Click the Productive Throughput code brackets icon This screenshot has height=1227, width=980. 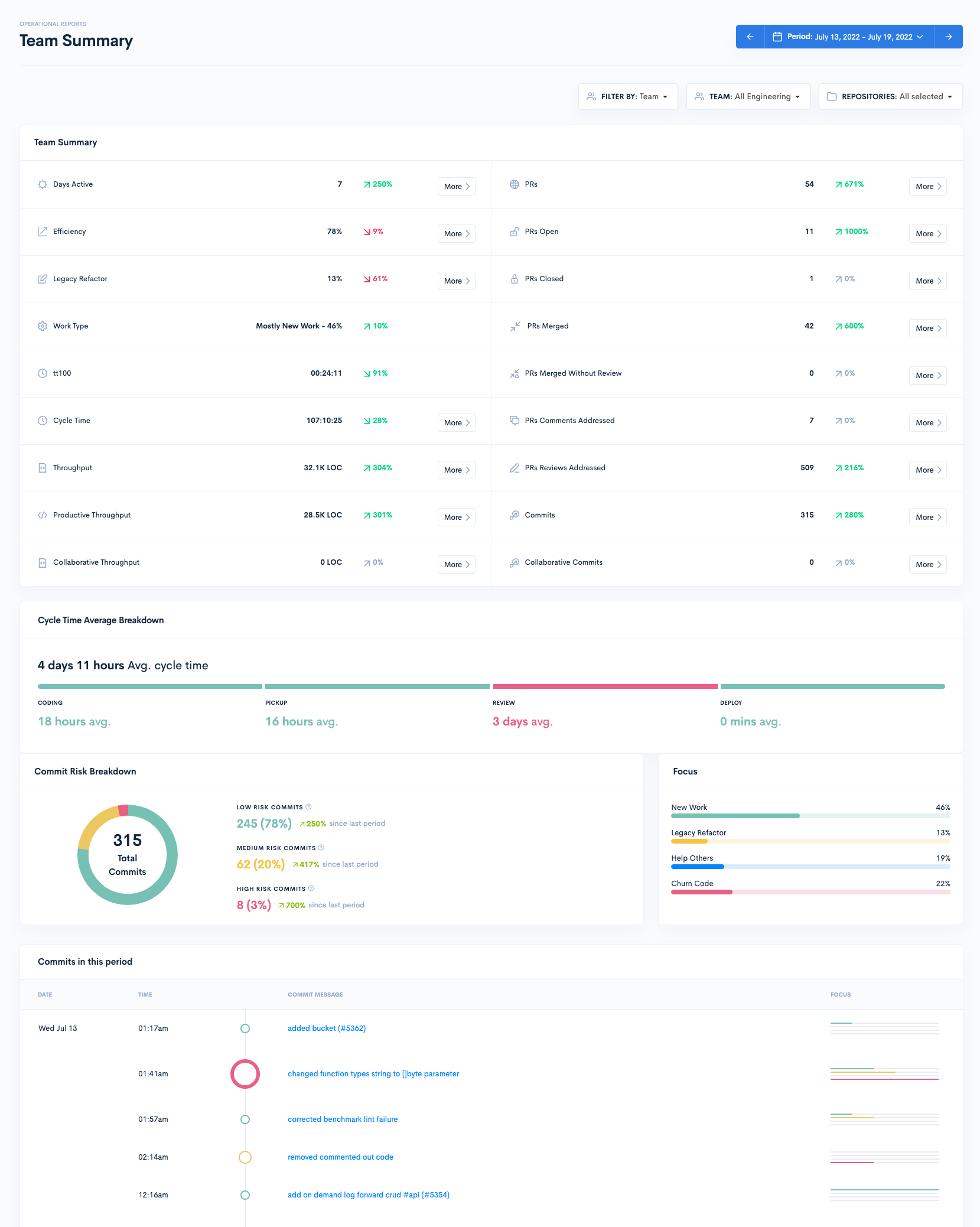[43, 515]
